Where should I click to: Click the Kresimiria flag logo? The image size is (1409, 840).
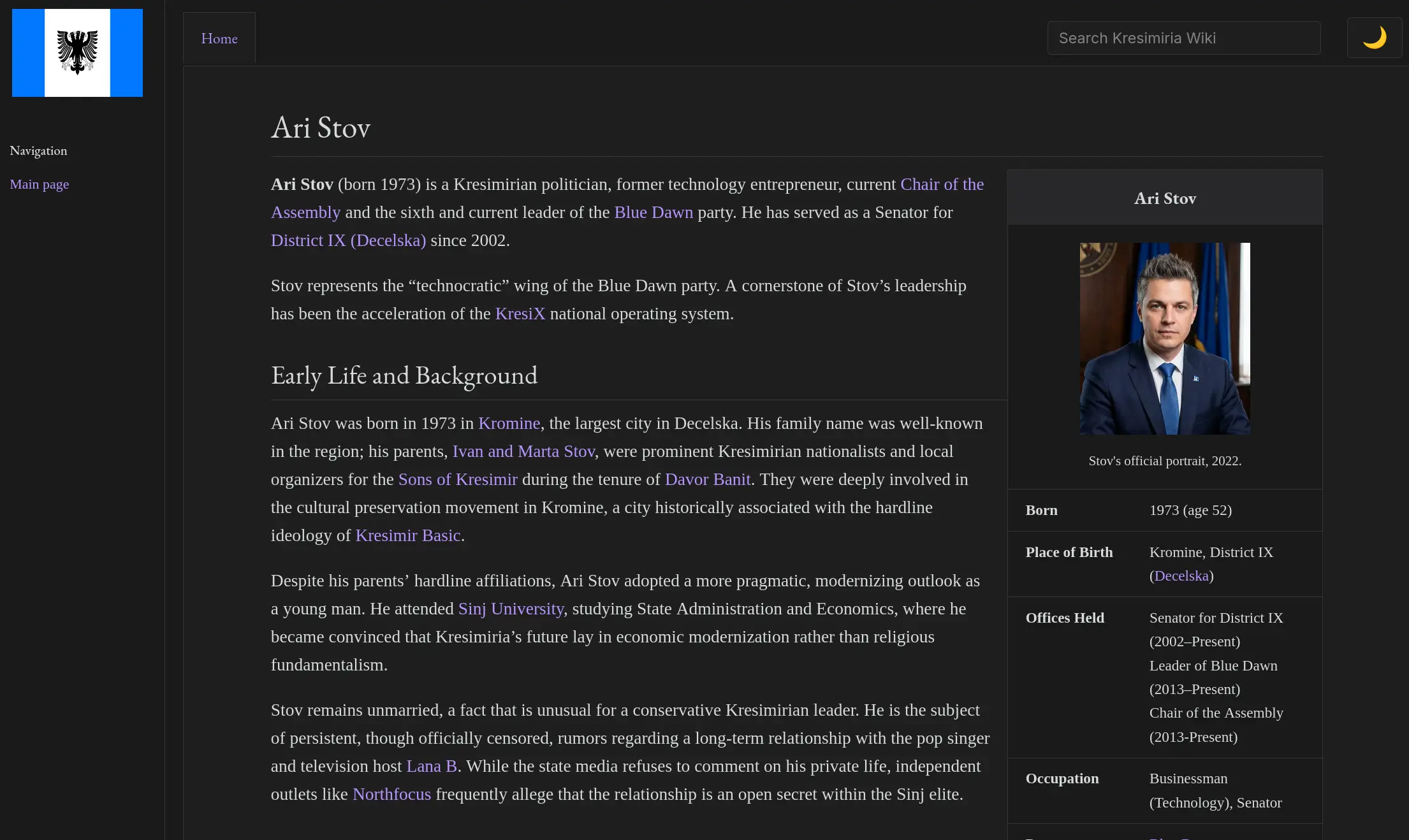coord(77,52)
